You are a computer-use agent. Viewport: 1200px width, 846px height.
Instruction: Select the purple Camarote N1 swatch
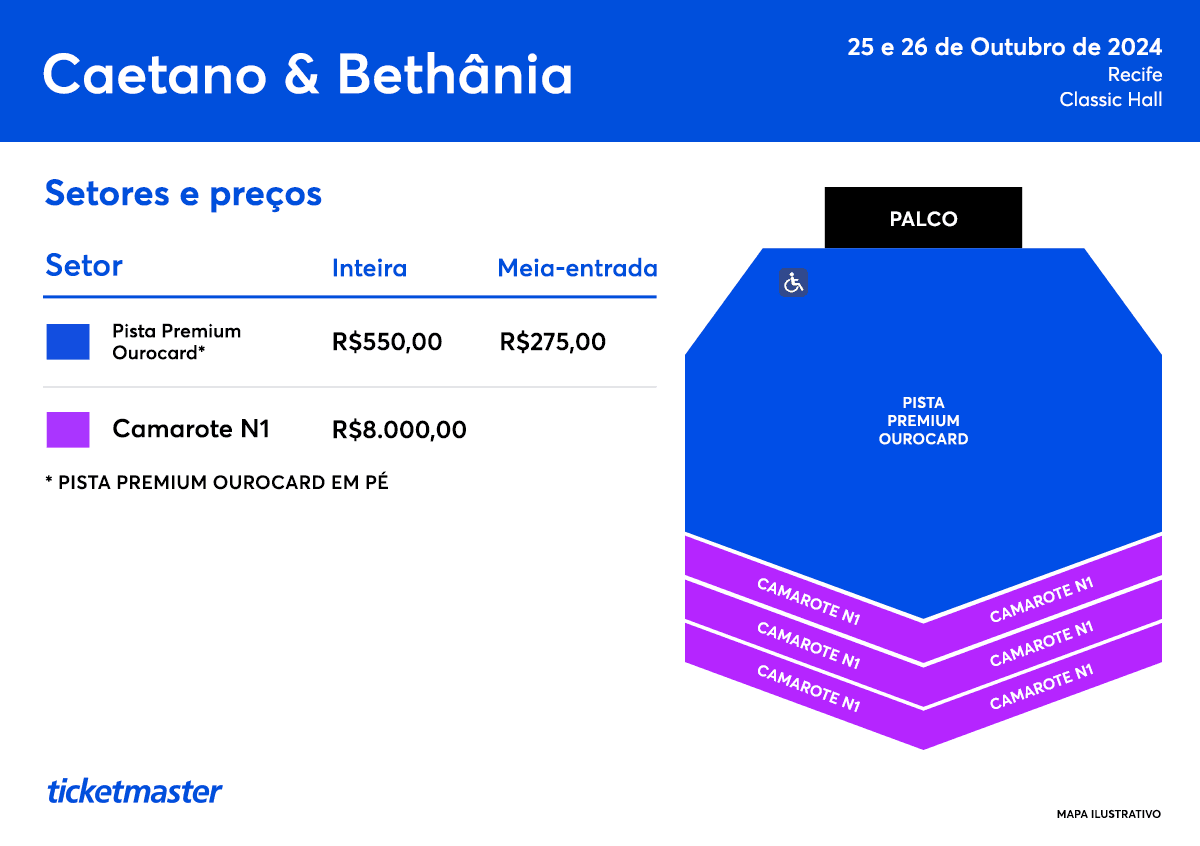click(x=68, y=429)
